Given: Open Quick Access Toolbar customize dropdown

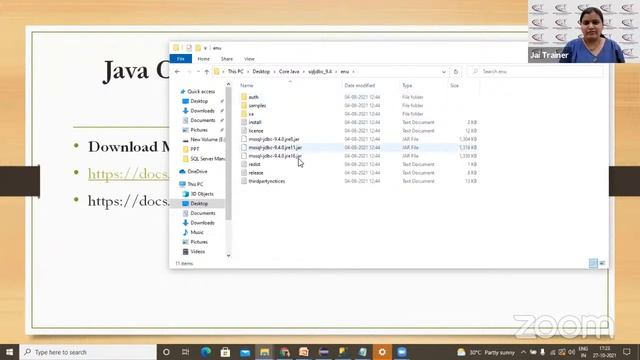Looking at the screenshot, I should tap(205, 48).
